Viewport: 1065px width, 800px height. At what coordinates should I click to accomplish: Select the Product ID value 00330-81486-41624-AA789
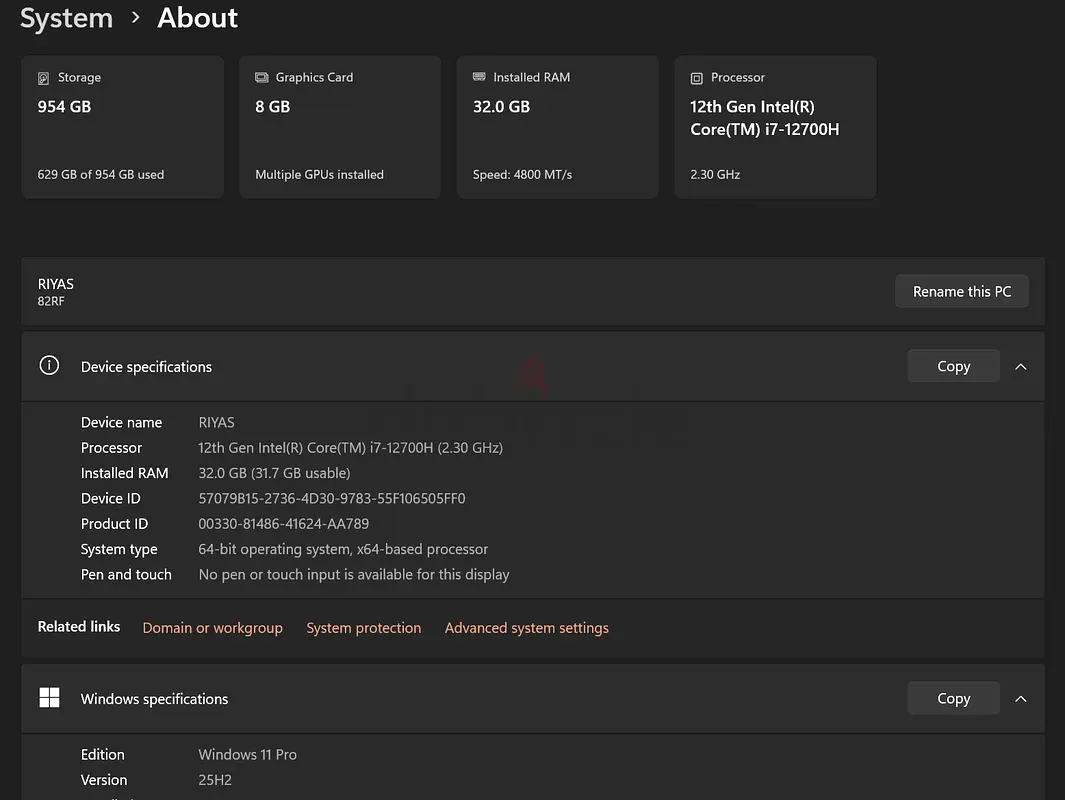283,524
